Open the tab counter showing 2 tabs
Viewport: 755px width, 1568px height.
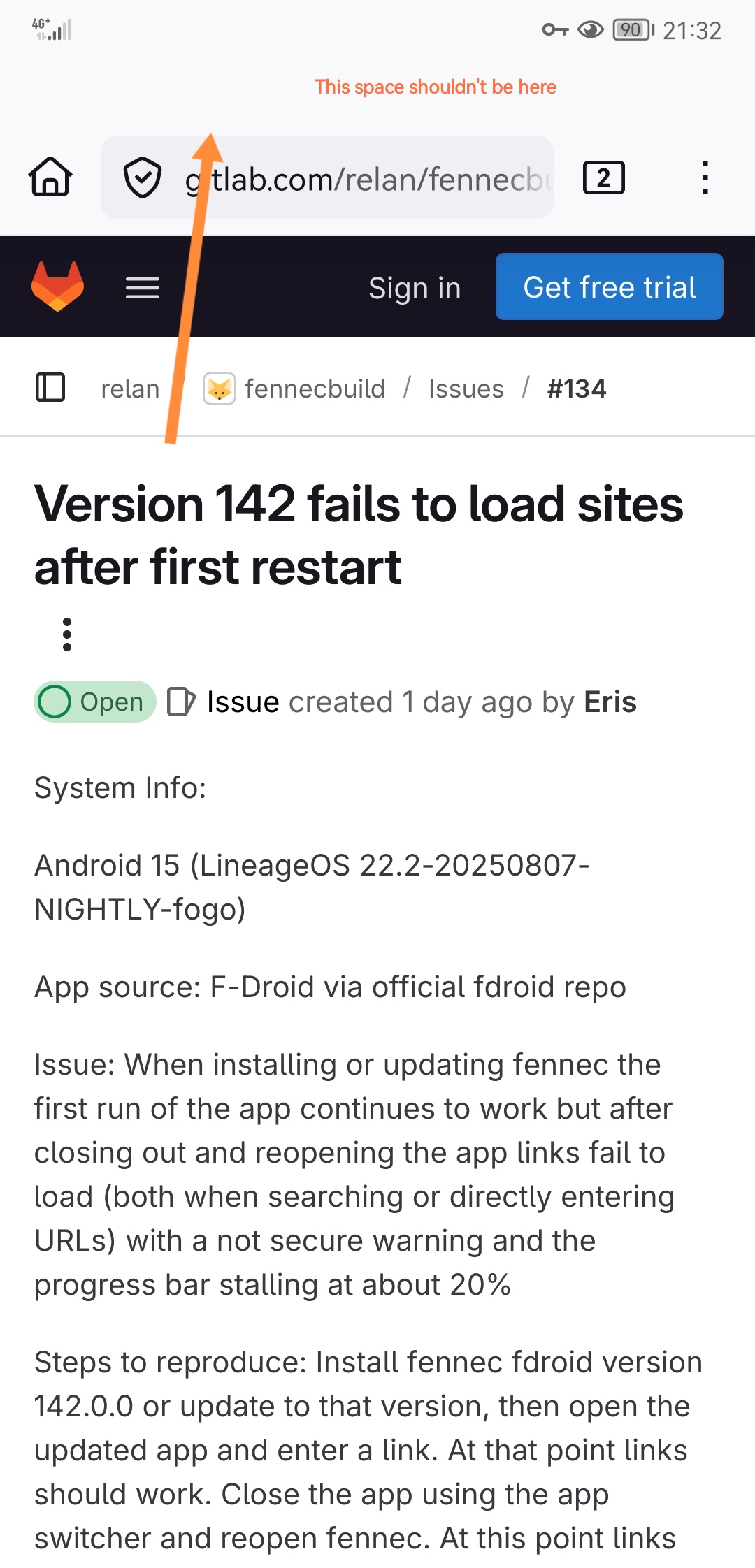[x=603, y=177]
